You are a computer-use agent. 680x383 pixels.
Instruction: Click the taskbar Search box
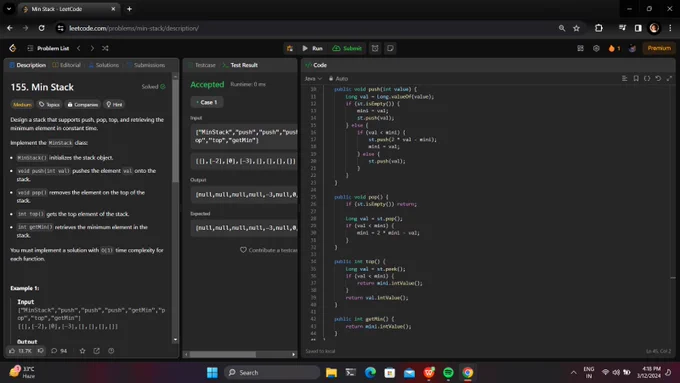272,372
